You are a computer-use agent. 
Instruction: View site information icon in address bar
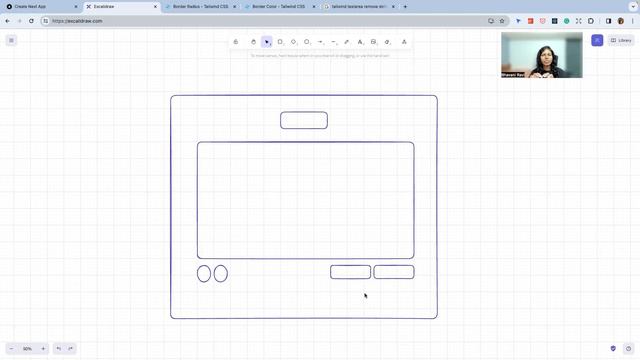click(46, 21)
